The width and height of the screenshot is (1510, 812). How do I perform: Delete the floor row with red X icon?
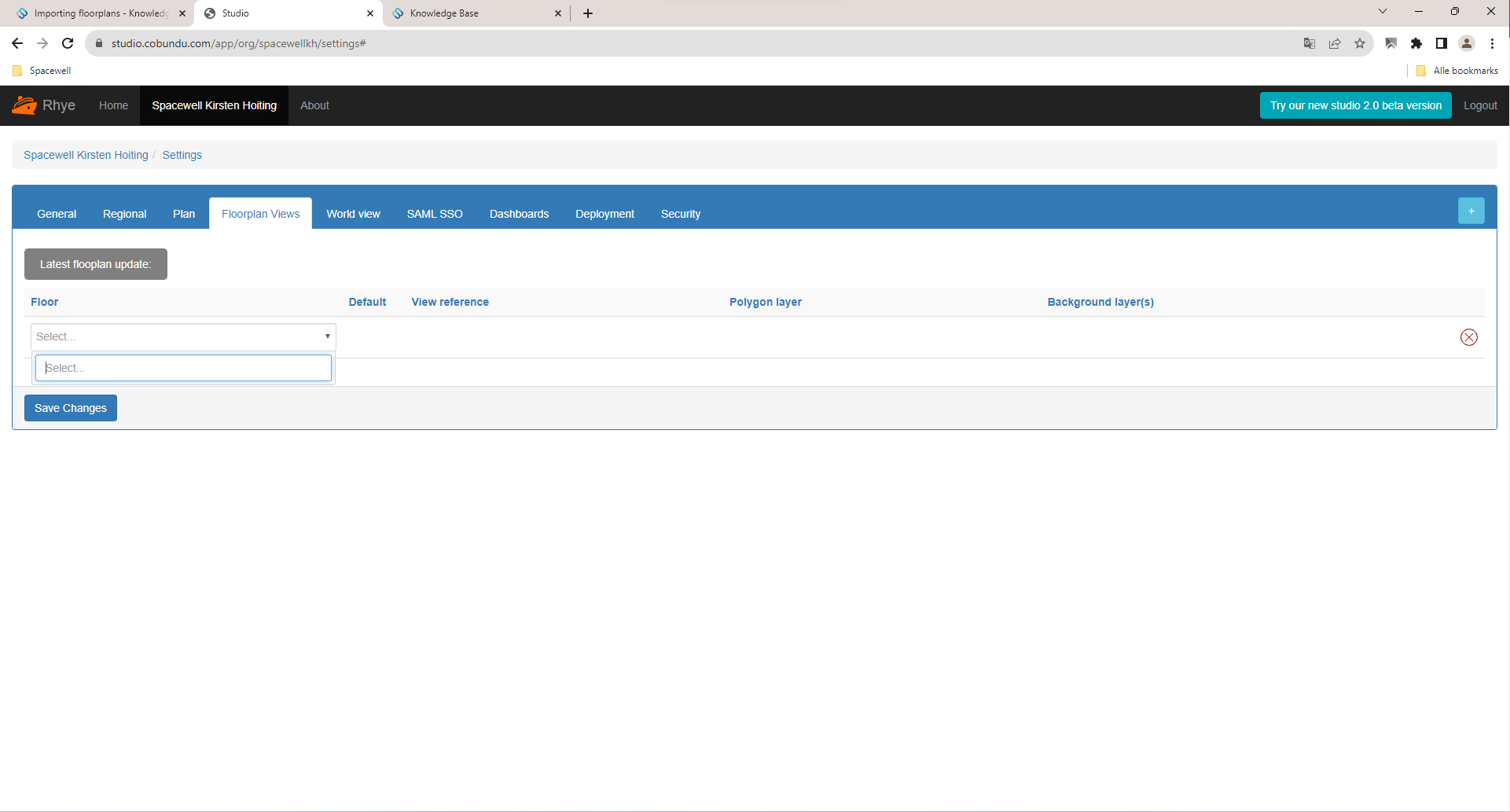[1468, 337]
